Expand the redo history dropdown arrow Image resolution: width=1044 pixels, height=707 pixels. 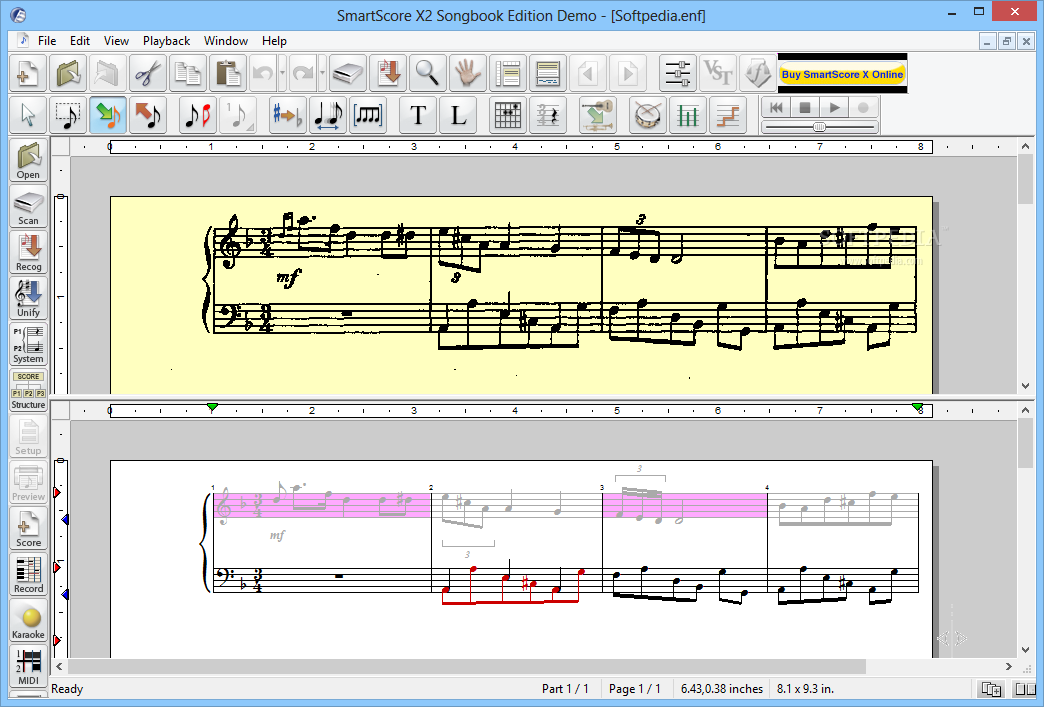tap(322, 73)
